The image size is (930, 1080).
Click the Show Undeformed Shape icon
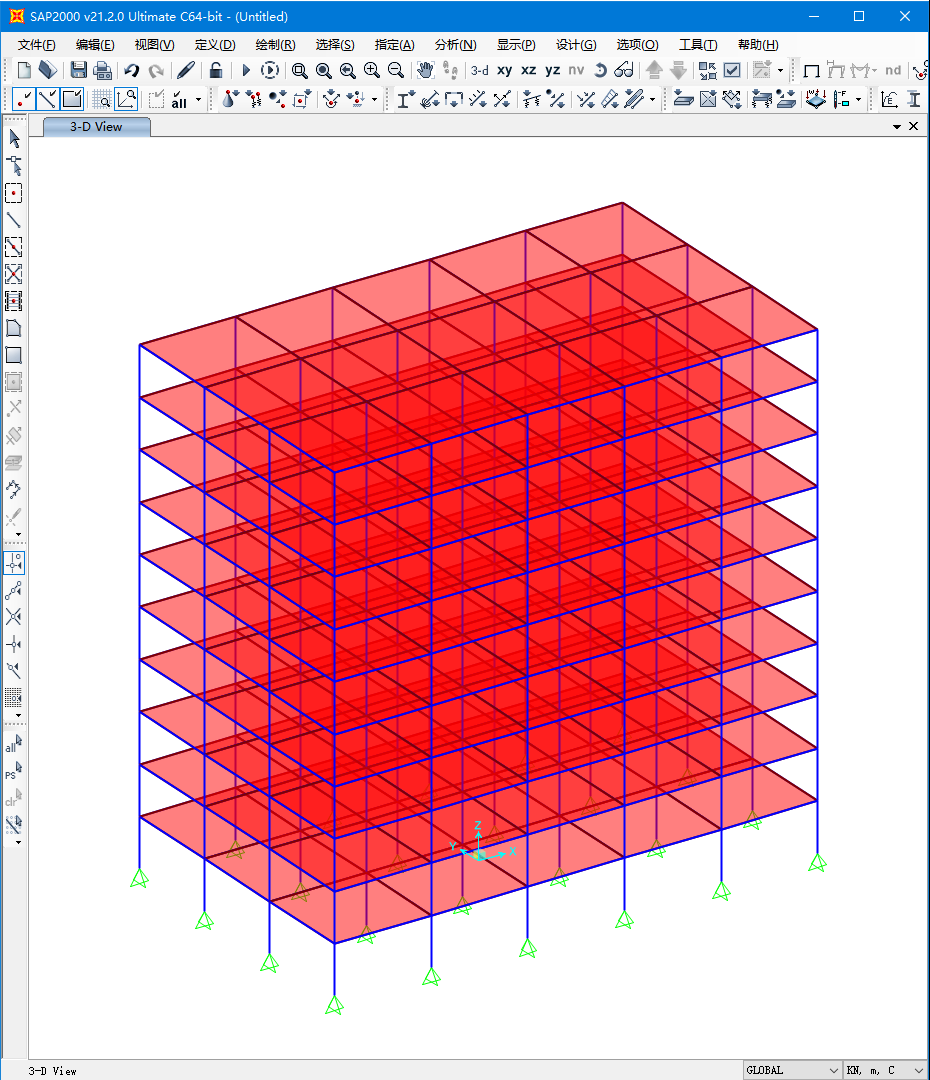811,70
